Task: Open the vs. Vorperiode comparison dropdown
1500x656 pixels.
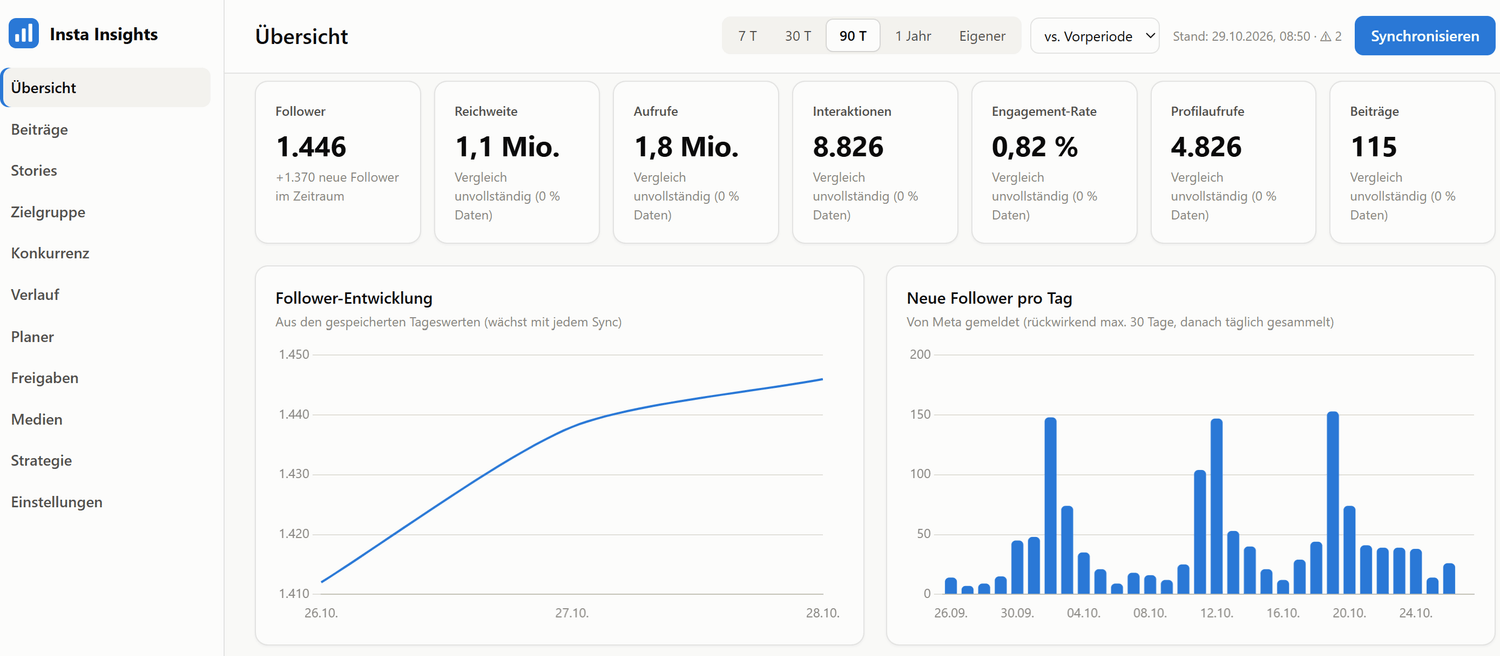Action: [x=1095, y=36]
